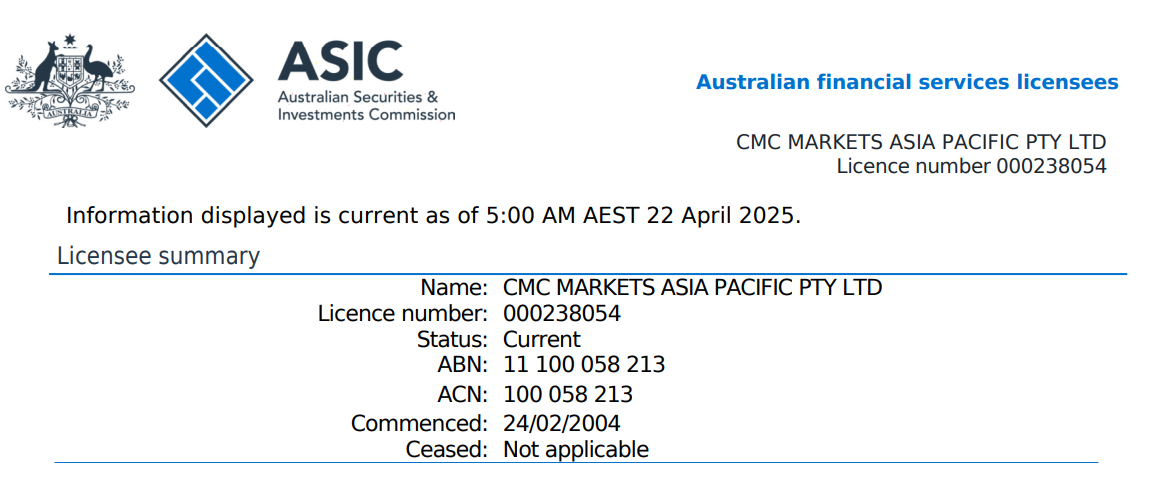Click the ACN field label
Image resolution: width=1154 pixels, height=479 pixels.
pyautogui.click(x=462, y=395)
